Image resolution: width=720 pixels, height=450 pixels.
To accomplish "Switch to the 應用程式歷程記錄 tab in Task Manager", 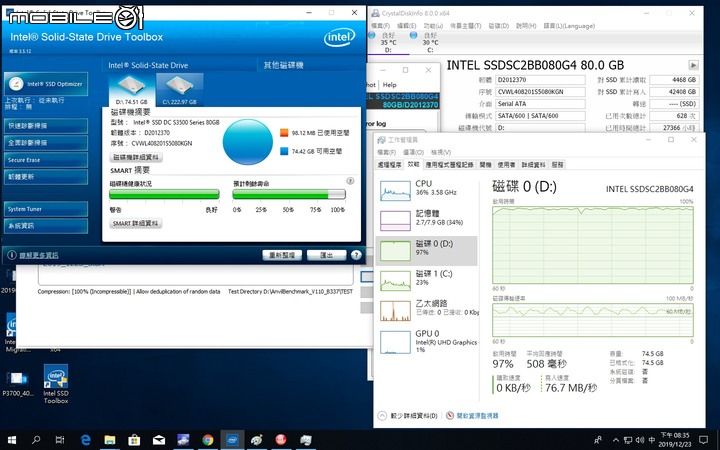I will [449, 164].
